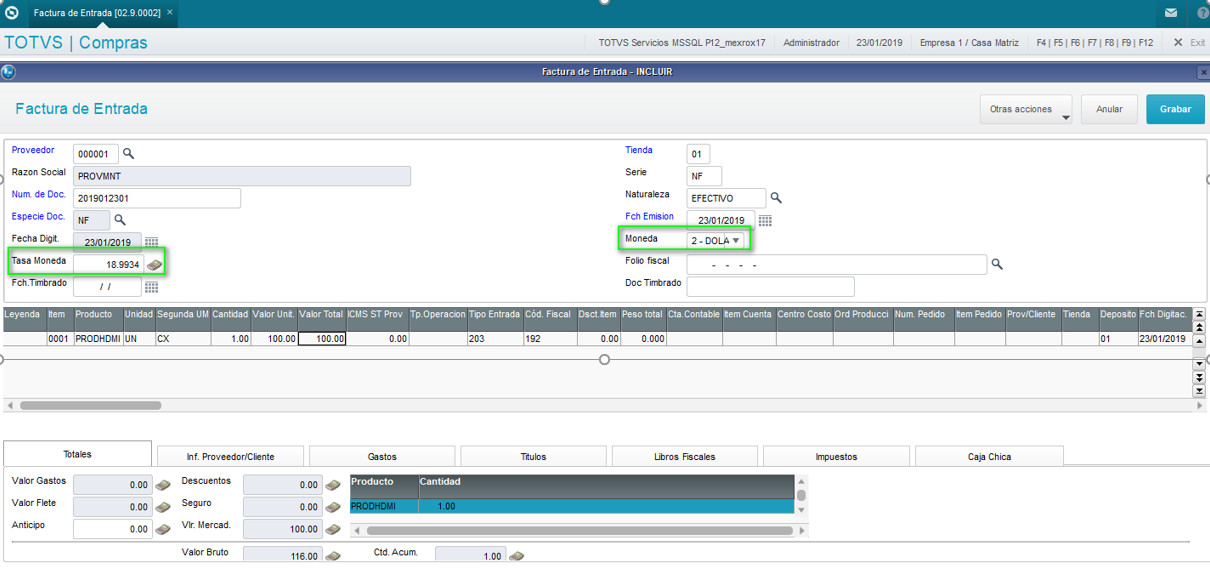Click the Tienda input field
Viewport: 1210px width, 569px height.
click(x=698, y=154)
